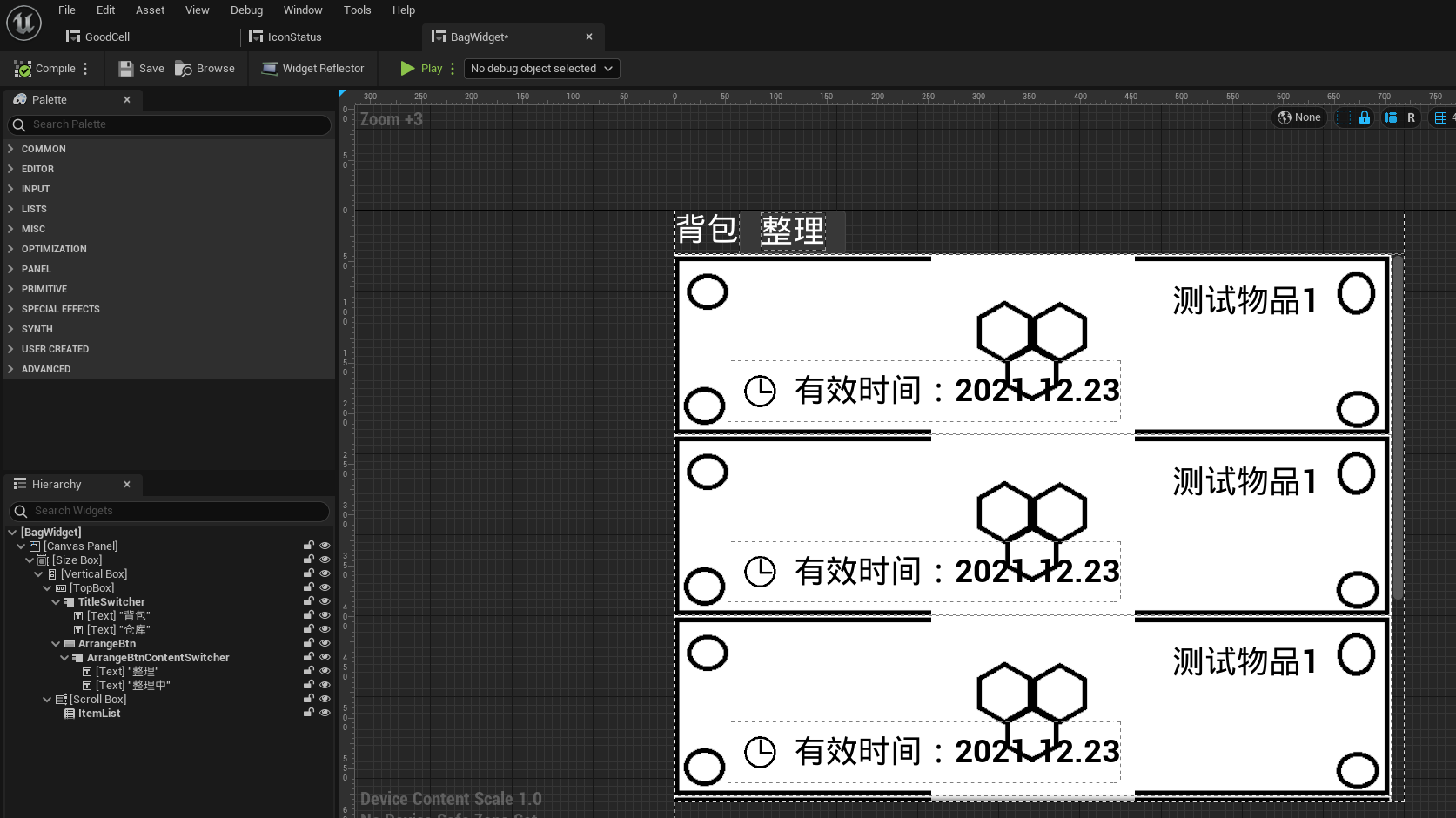Browse to asset in Content Browser
1456x818 pixels.
(x=205, y=69)
